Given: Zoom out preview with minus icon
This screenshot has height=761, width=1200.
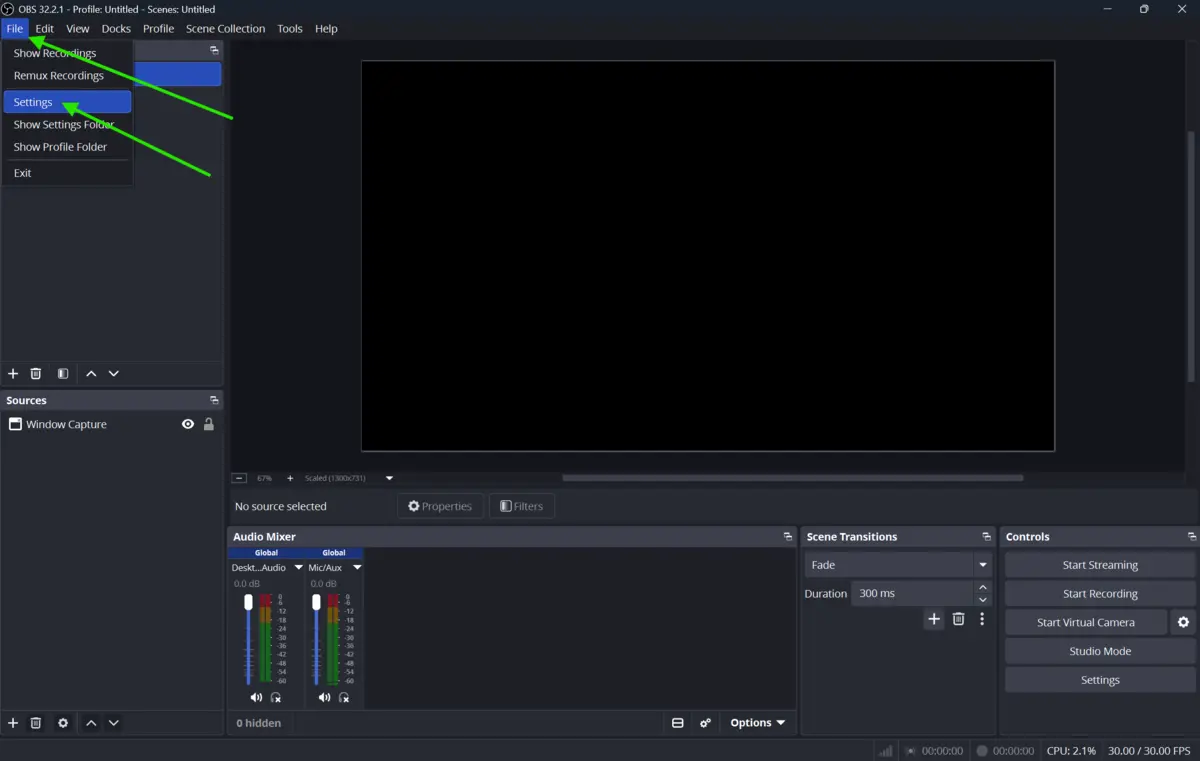Looking at the screenshot, I should (x=239, y=478).
